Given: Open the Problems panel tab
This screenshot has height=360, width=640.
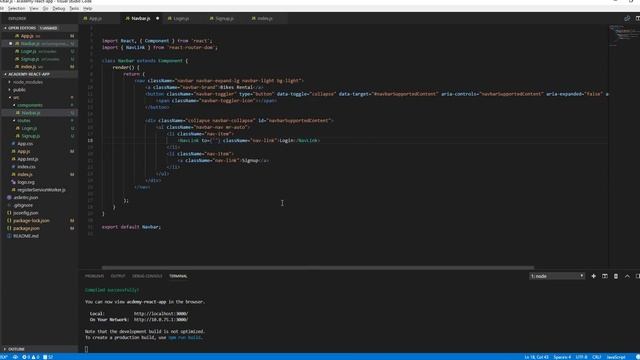Looking at the screenshot, I should [x=94, y=276].
